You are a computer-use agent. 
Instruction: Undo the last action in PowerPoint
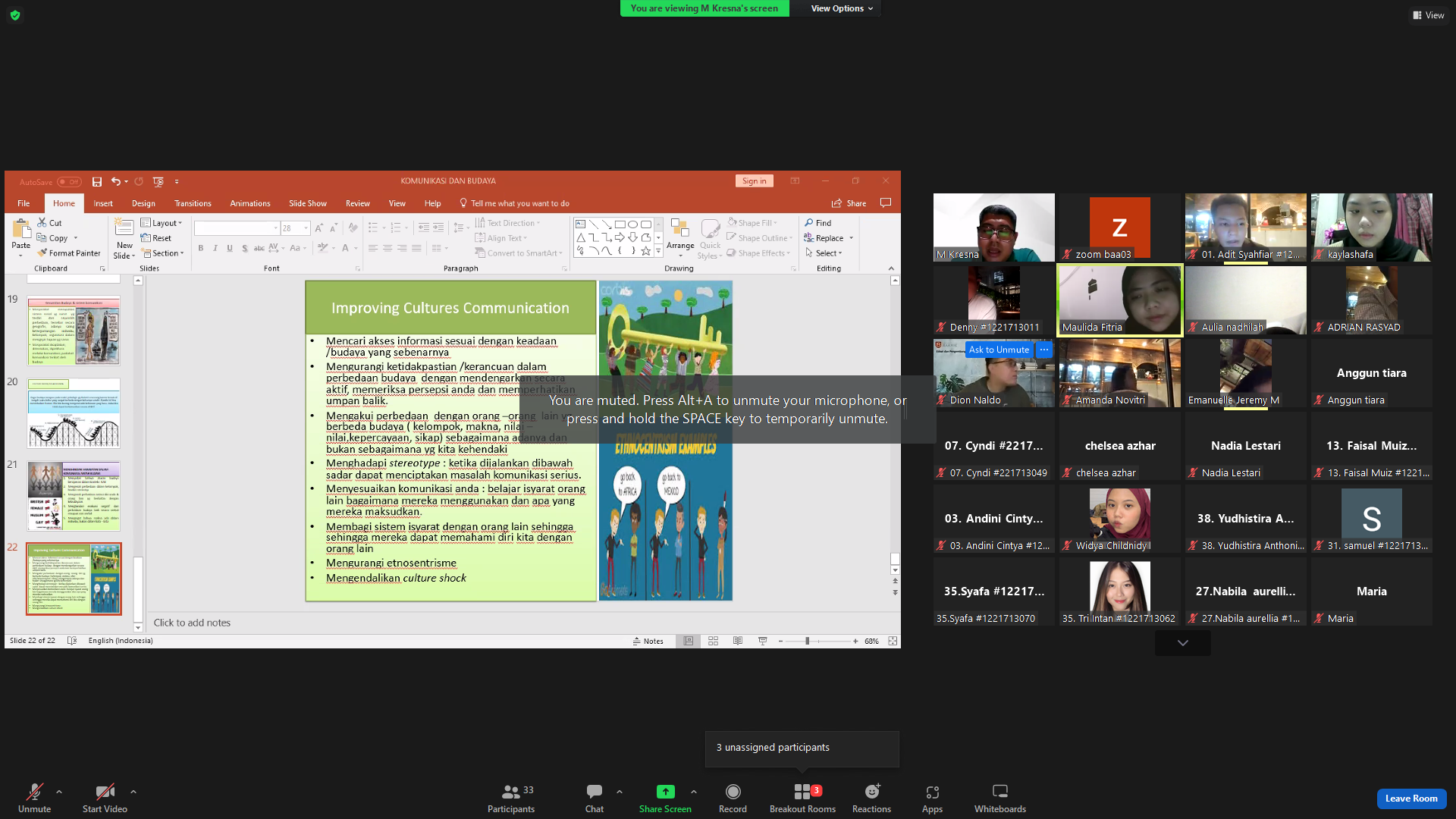[x=116, y=181]
